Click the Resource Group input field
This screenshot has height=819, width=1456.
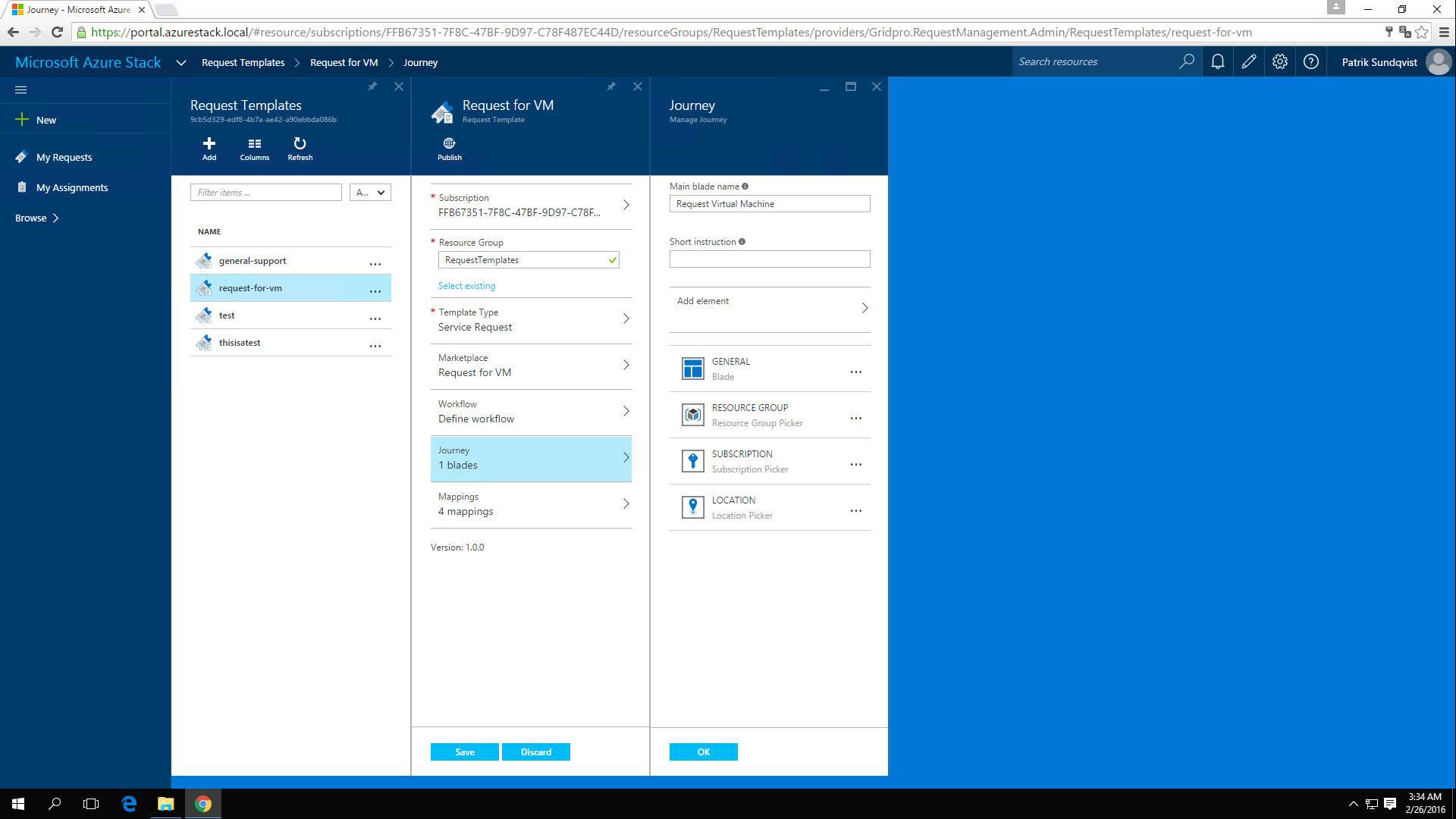[x=529, y=260]
